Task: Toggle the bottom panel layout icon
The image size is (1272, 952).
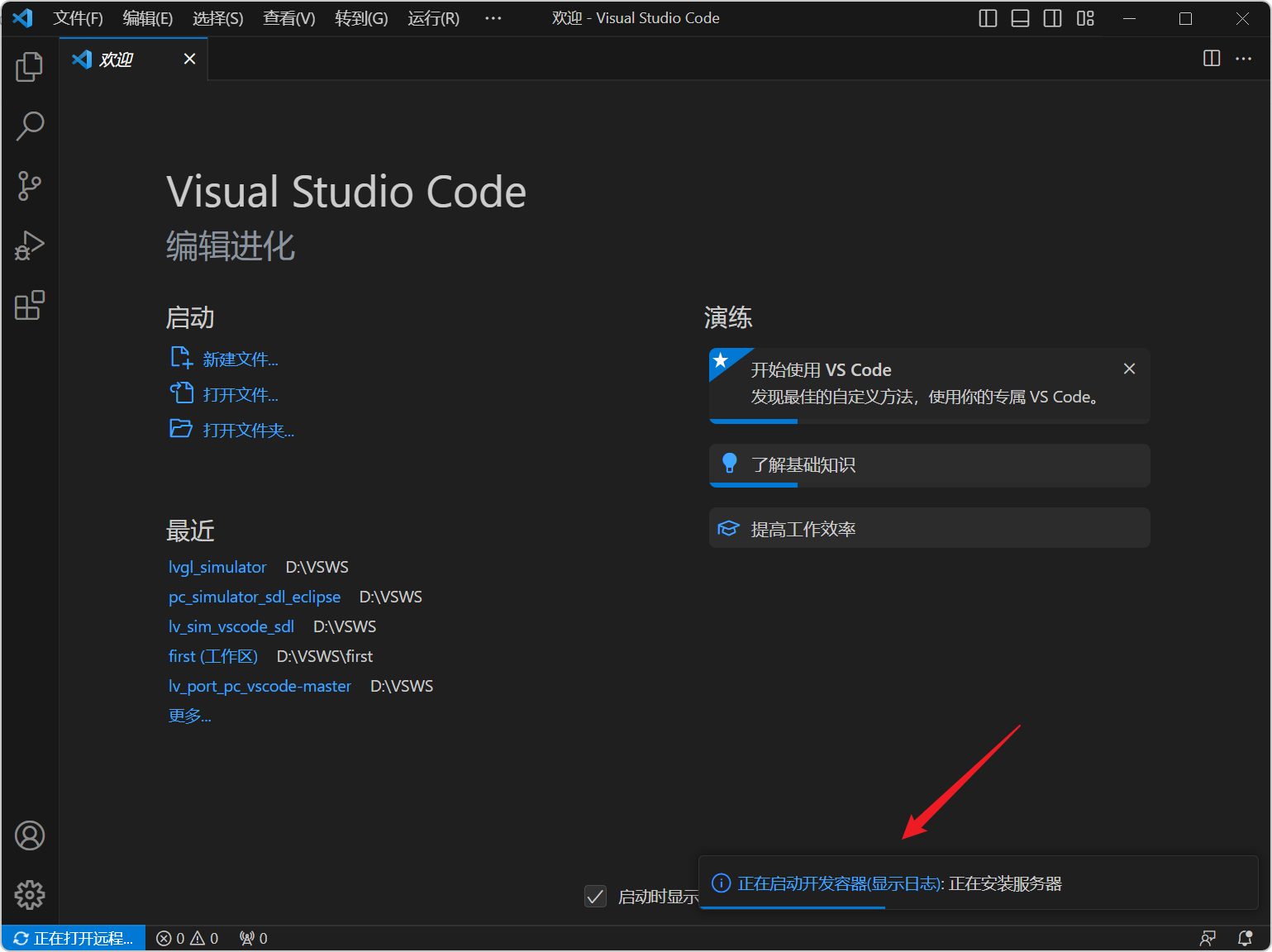Action: (x=1020, y=18)
